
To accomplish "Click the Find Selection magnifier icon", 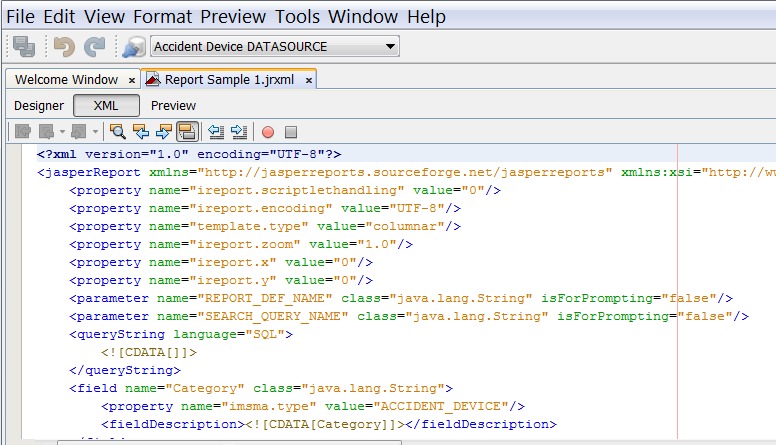I will [118, 131].
